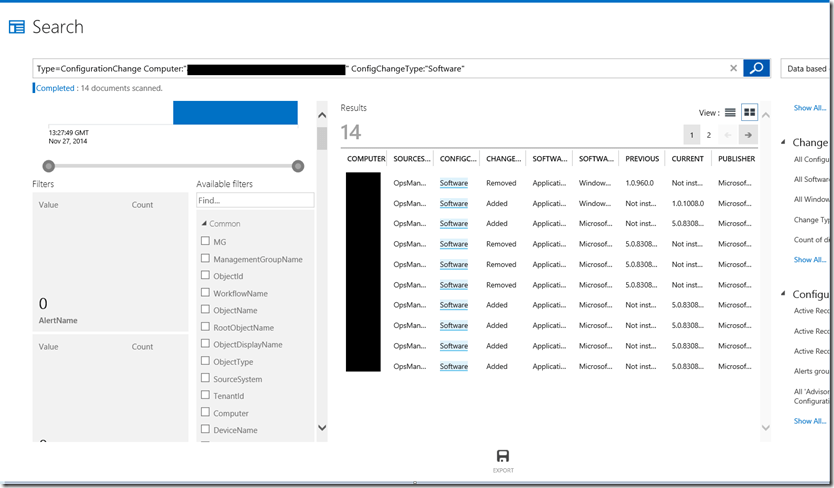This screenshot has height=488, width=834.
Task: Click the Search page header icon
Action: coord(16,27)
